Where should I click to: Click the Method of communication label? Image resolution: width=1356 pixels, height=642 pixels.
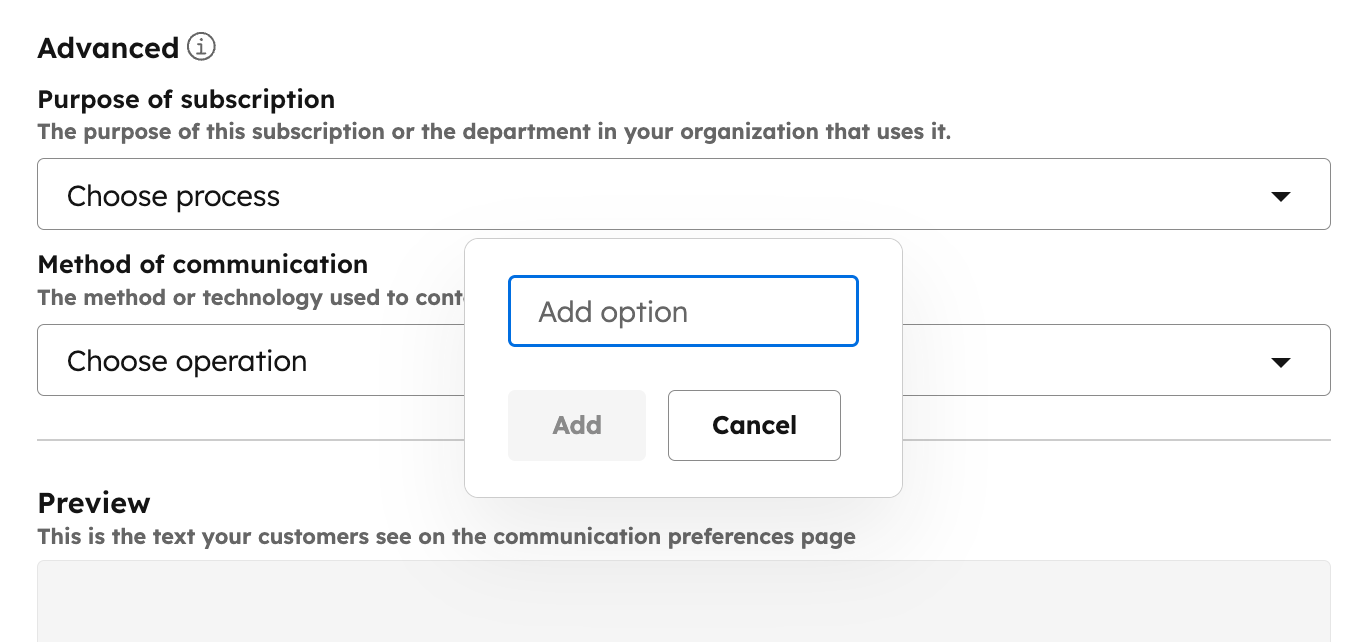click(x=202, y=265)
